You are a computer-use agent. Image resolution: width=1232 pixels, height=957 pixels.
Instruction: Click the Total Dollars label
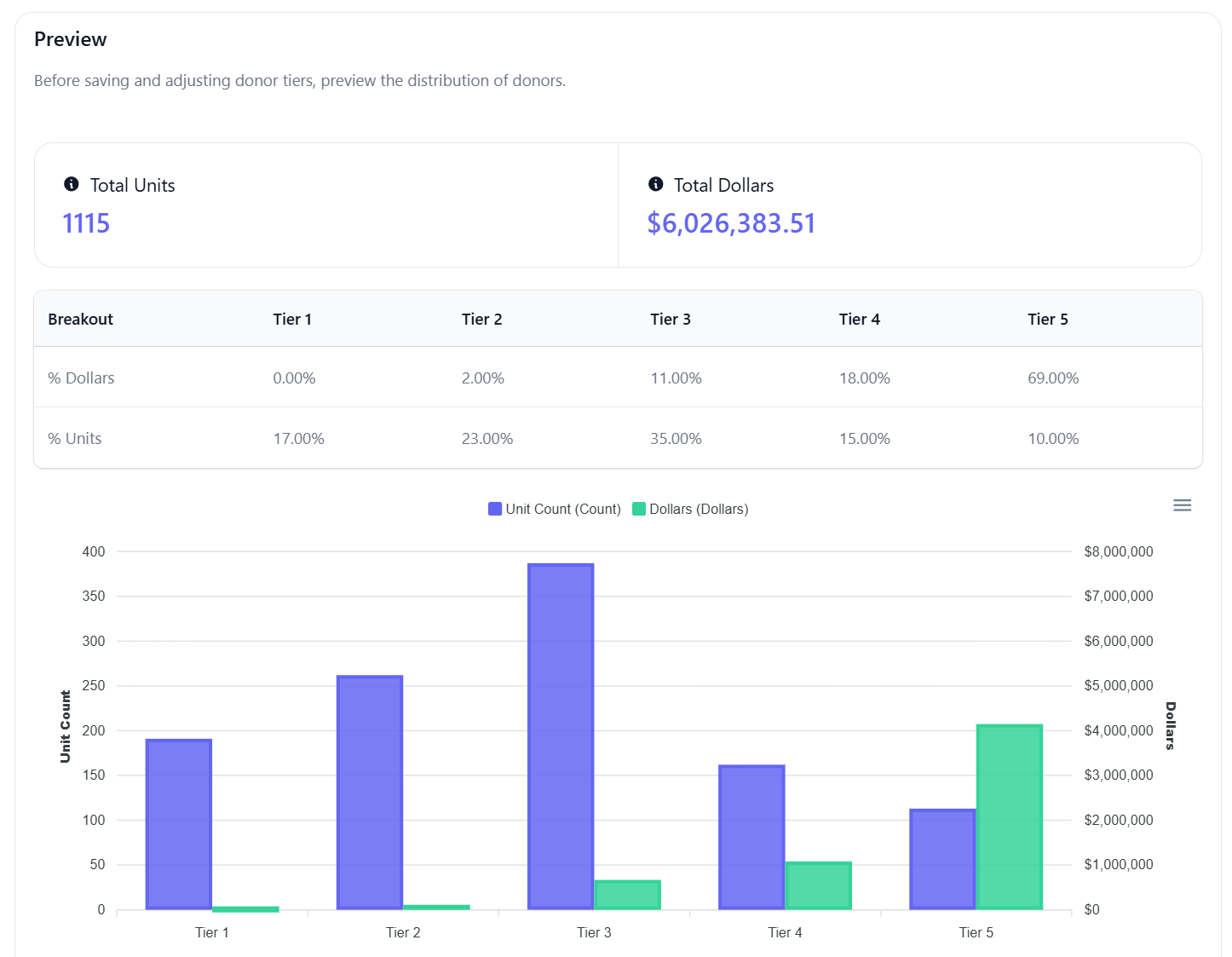coord(724,185)
